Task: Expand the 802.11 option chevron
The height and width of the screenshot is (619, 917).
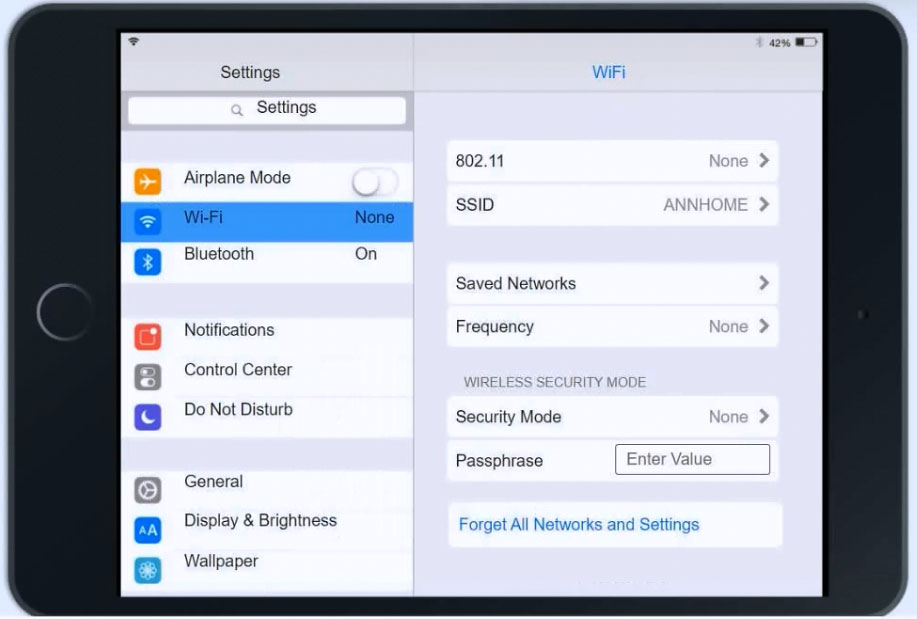Action: tap(764, 161)
